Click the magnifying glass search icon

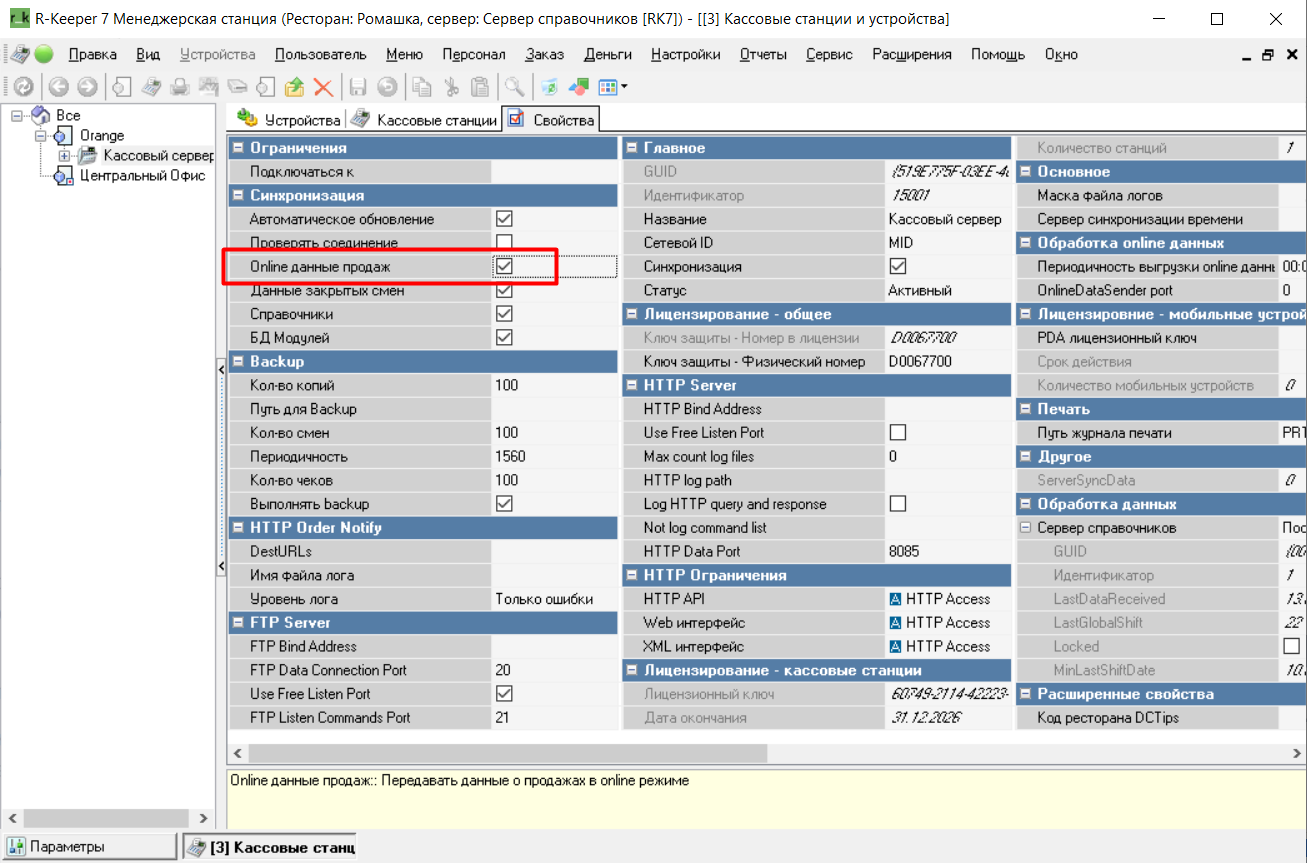(x=514, y=87)
